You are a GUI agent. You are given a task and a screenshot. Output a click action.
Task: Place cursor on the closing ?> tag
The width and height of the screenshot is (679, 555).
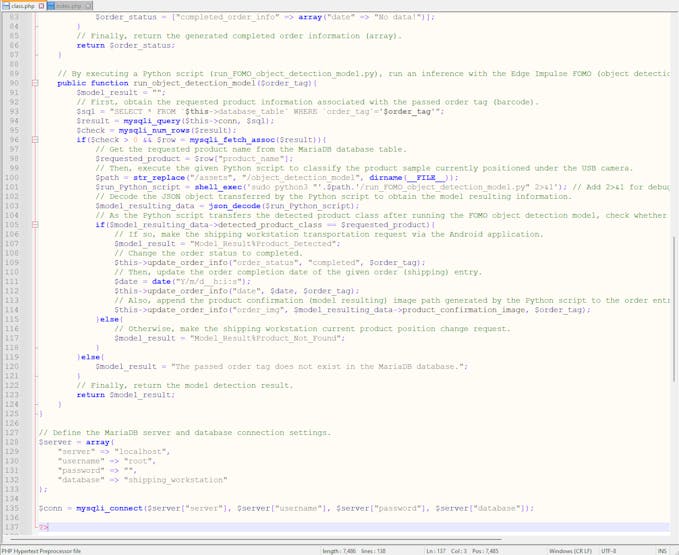43,526
